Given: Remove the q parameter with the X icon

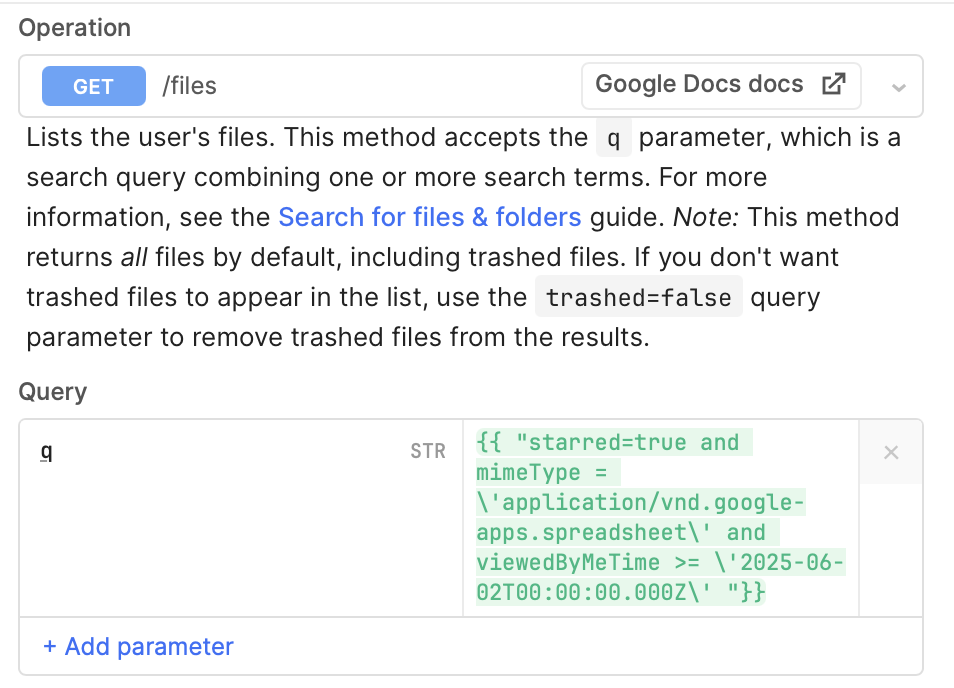Looking at the screenshot, I should pos(891,452).
